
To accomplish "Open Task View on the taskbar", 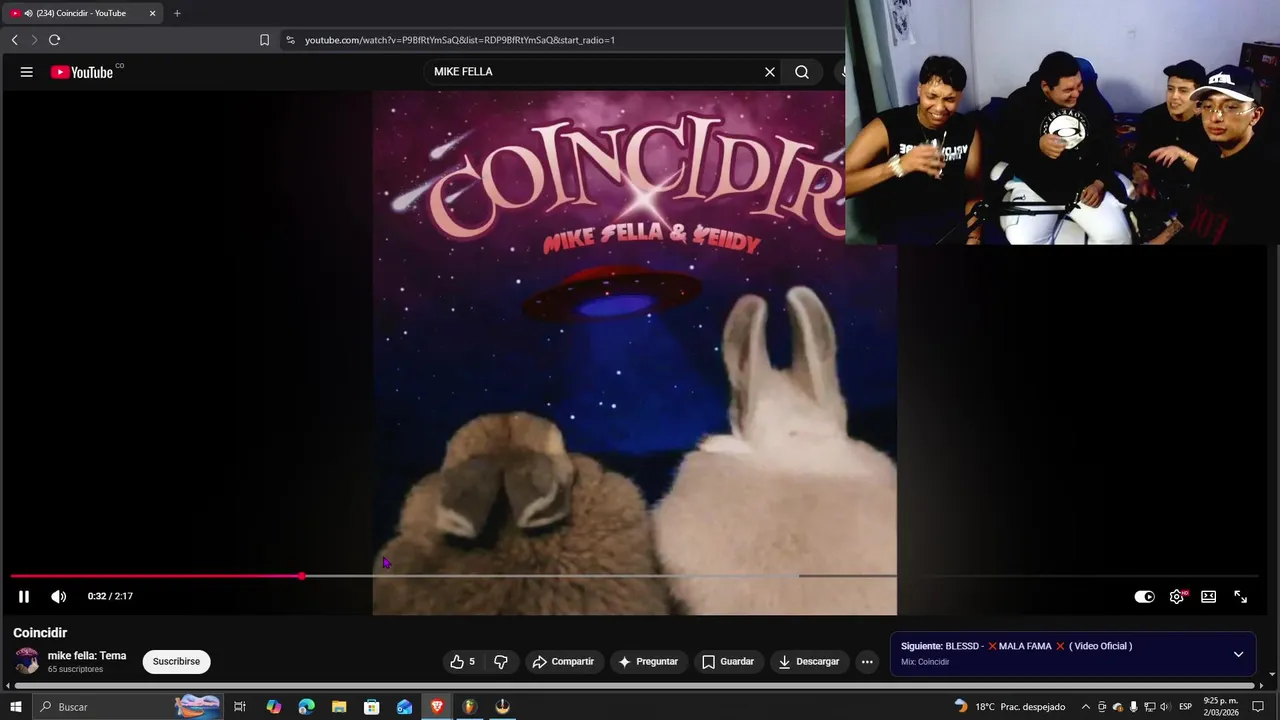I will tap(240, 707).
